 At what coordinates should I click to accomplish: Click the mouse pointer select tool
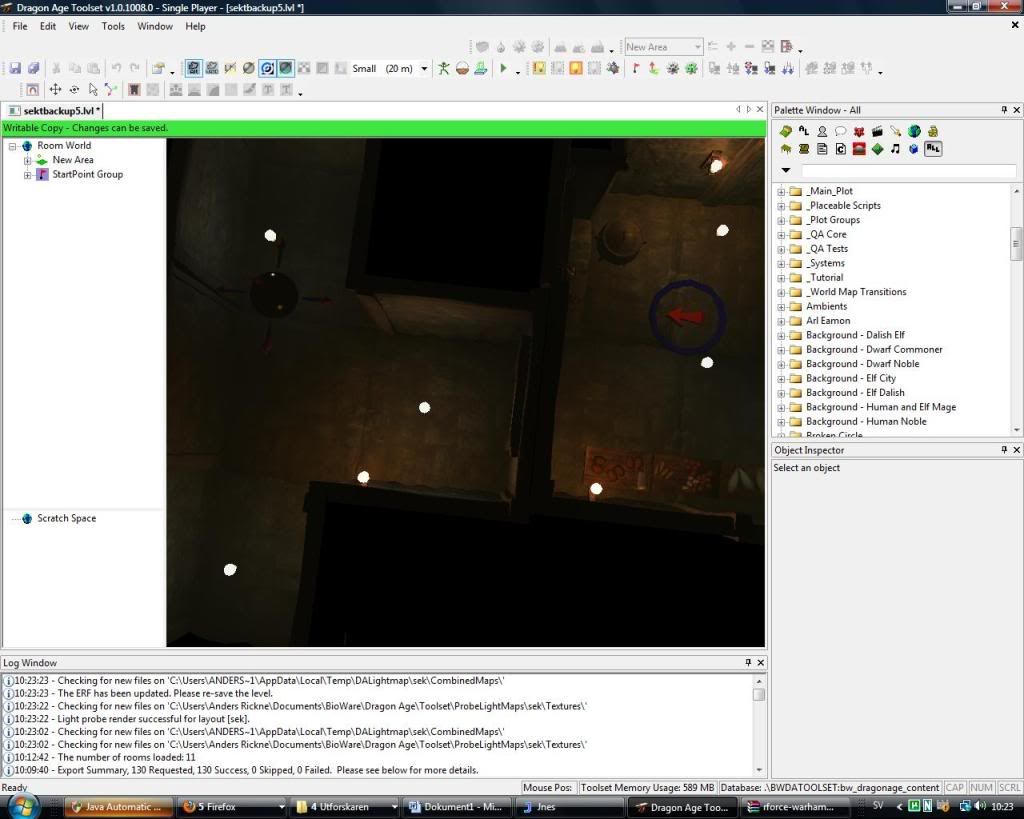click(x=93, y=90)
